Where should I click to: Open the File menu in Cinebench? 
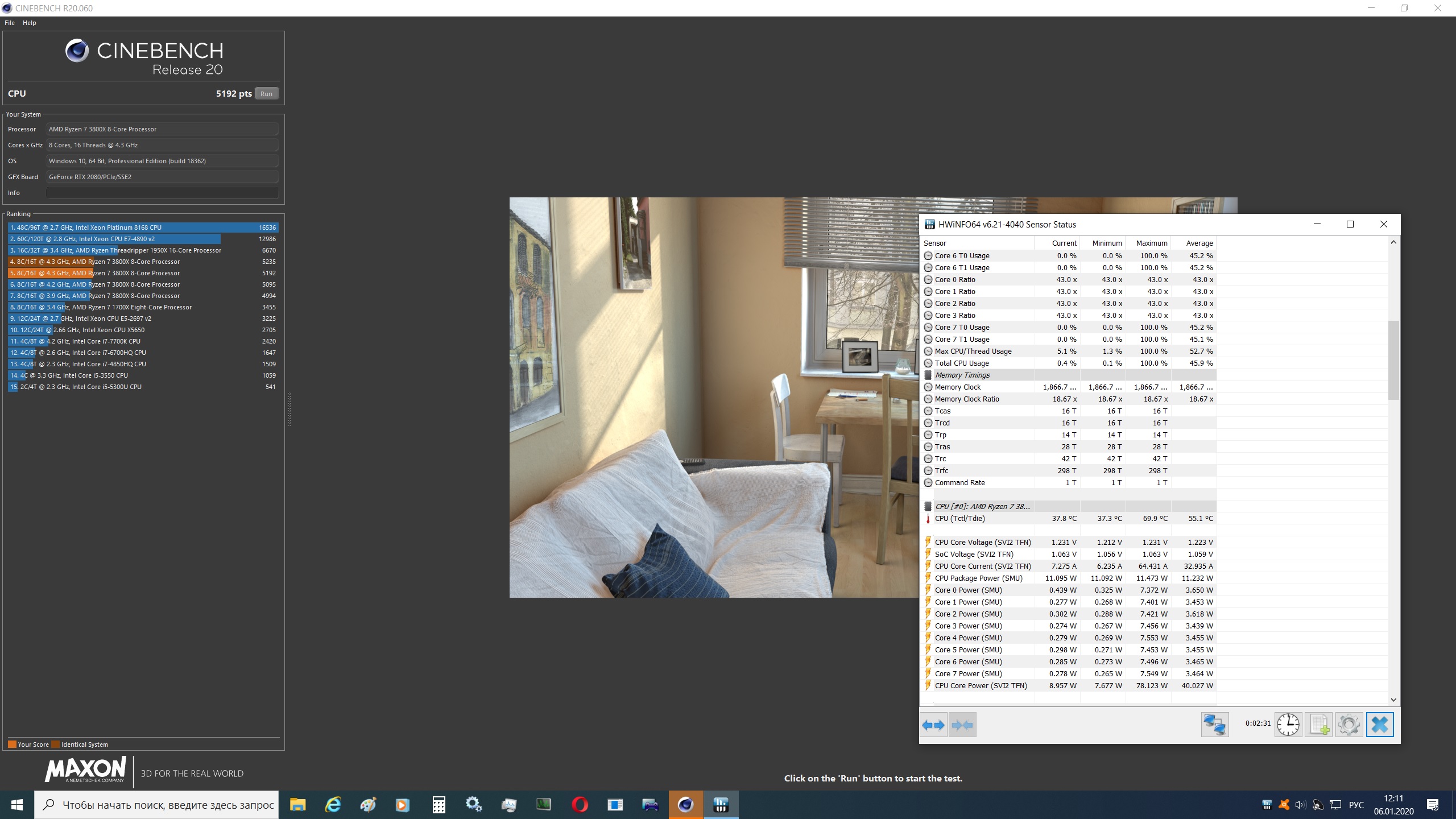coord(10,23)
